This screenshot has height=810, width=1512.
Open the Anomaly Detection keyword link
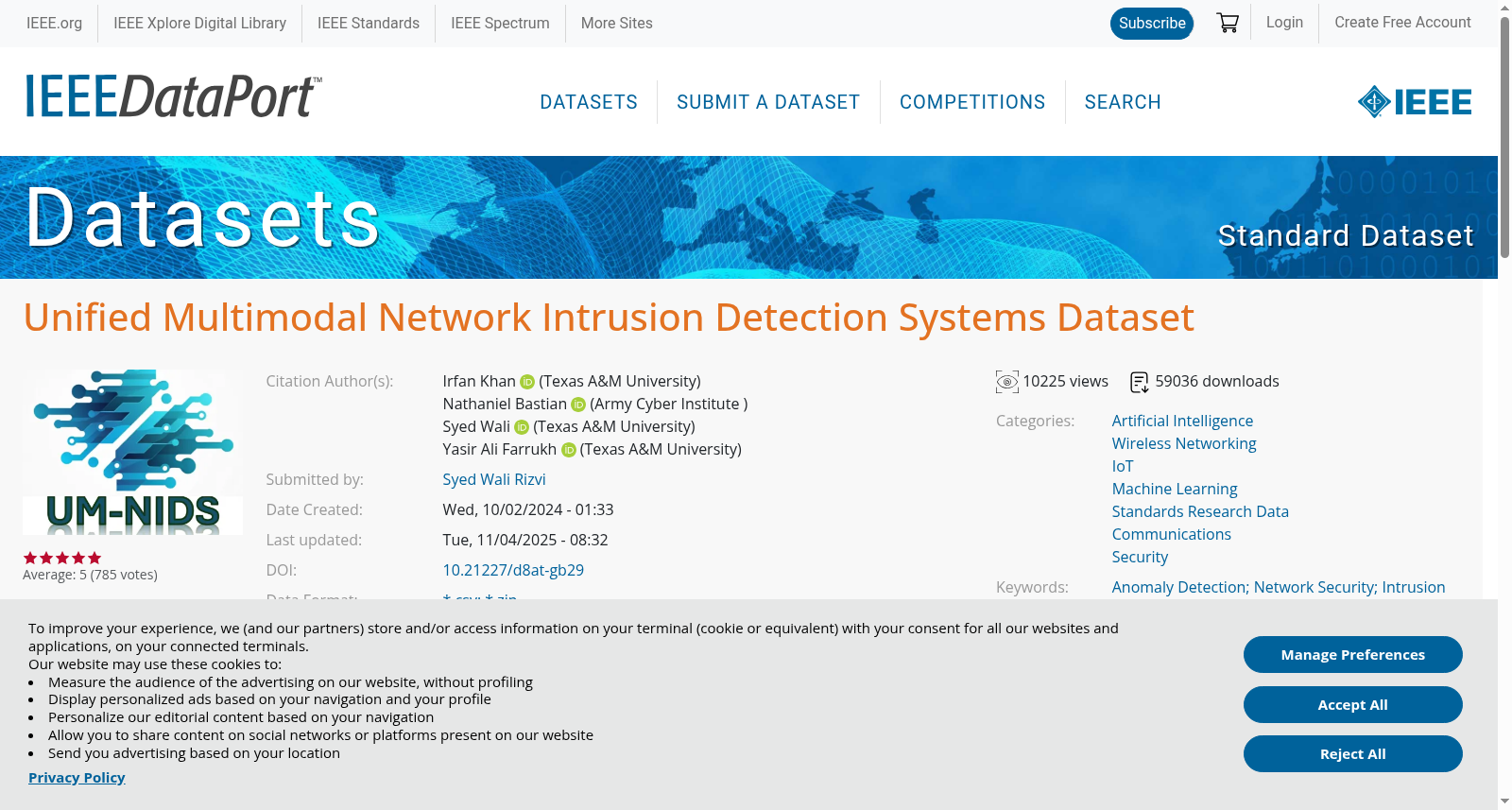[1179, 587]
